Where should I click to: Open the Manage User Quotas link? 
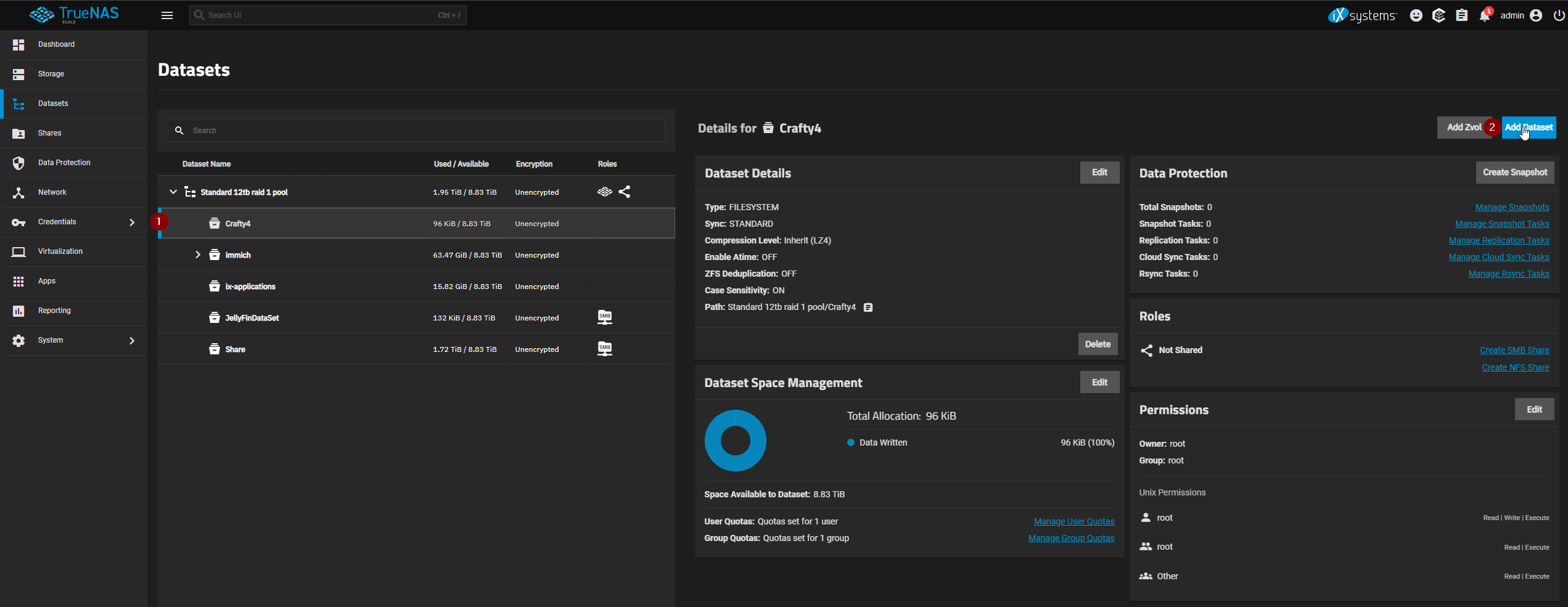click(x=1073, y=521)
